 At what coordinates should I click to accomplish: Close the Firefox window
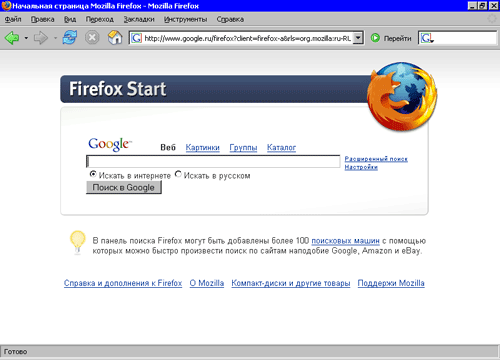click(x=493, y=6)
